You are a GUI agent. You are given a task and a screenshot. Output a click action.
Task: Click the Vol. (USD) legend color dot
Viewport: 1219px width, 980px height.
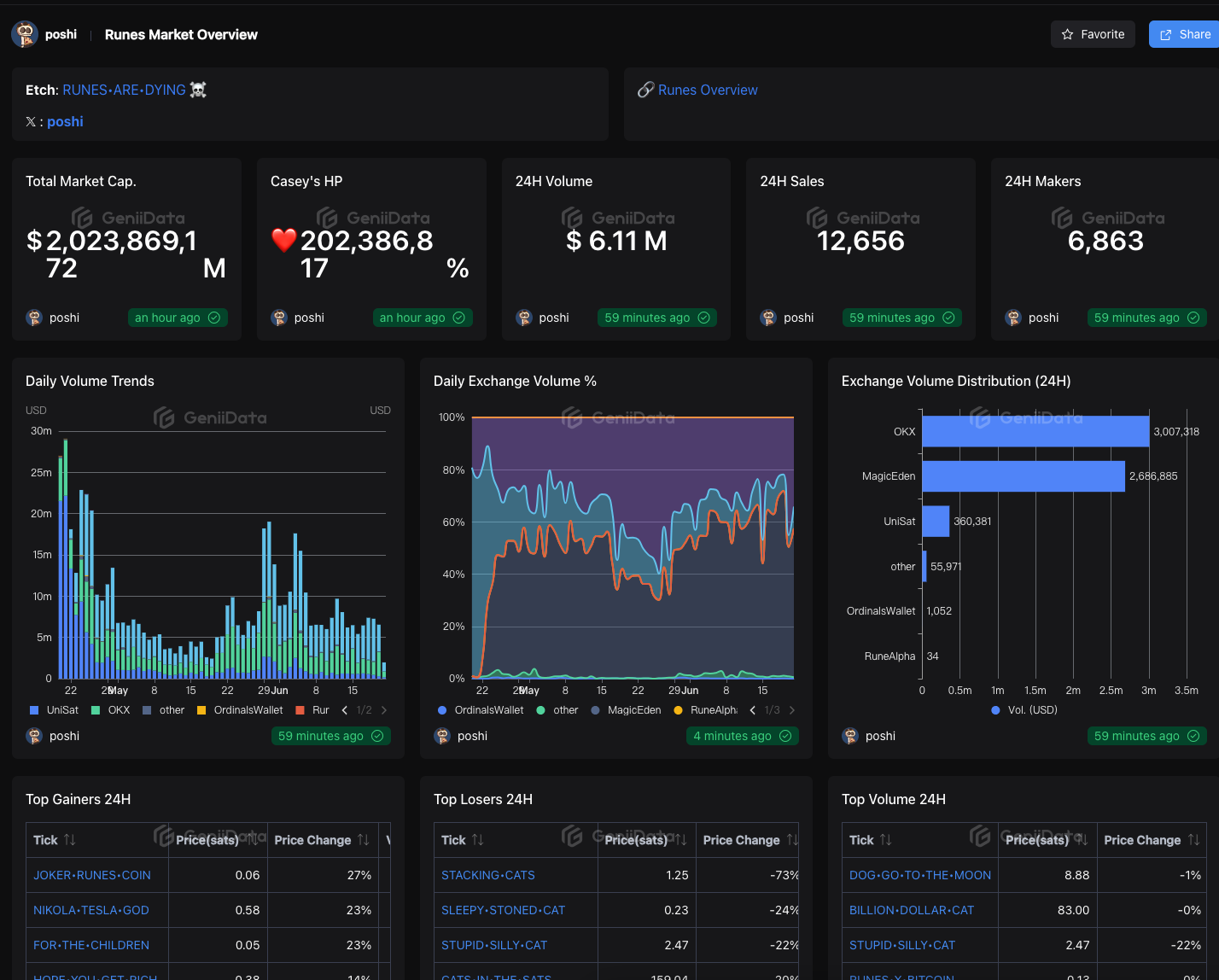(995, 710)
